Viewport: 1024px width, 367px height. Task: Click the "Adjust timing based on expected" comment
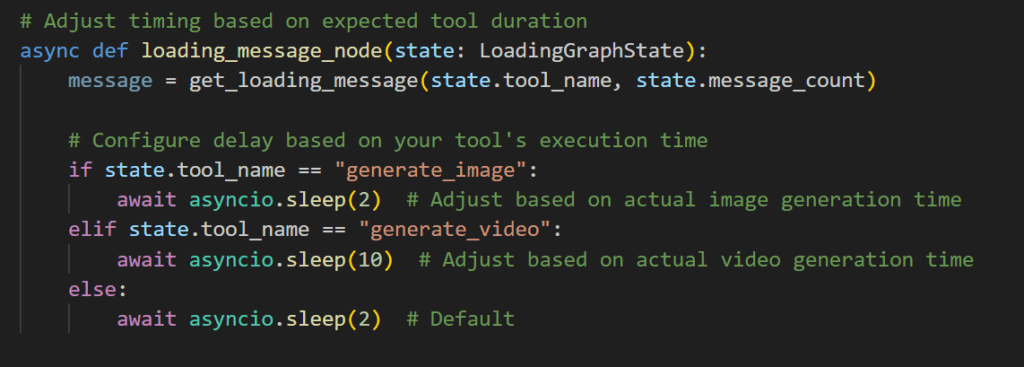[x=231, y=22]
